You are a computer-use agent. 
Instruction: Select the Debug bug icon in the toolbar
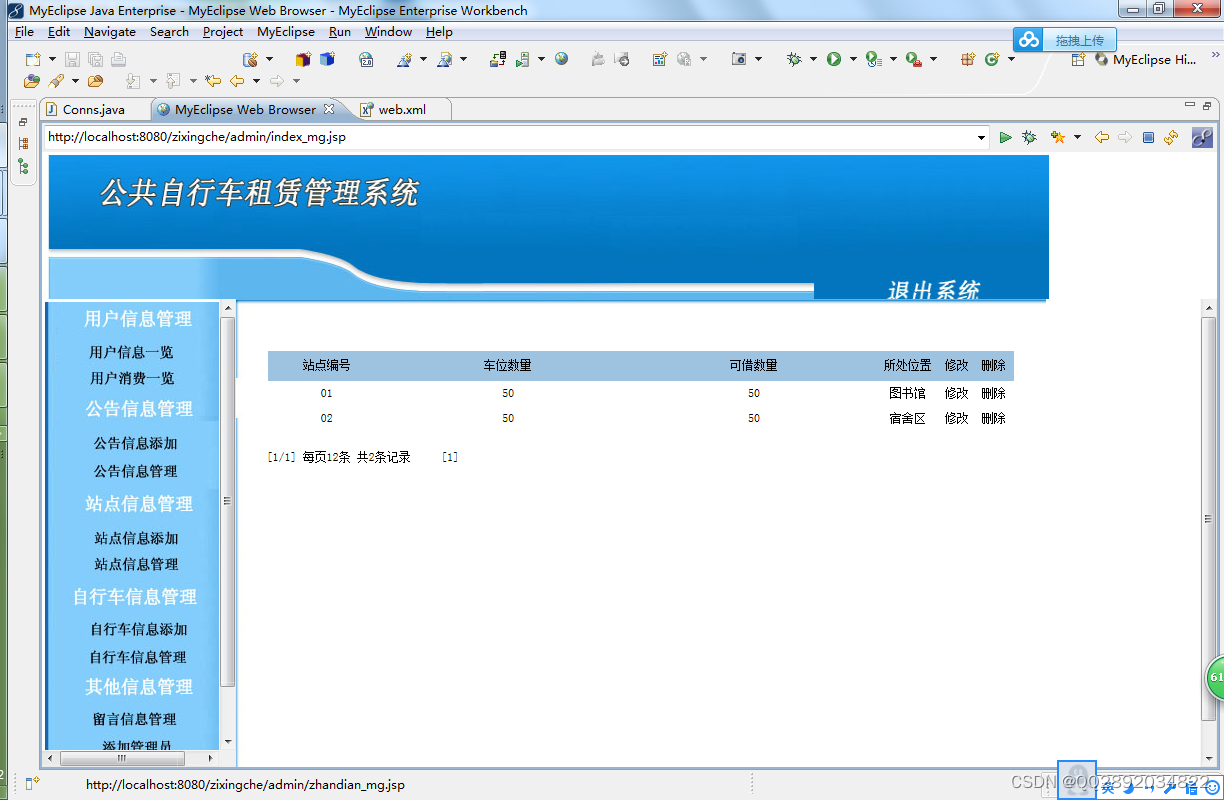[x=794, y=58]
